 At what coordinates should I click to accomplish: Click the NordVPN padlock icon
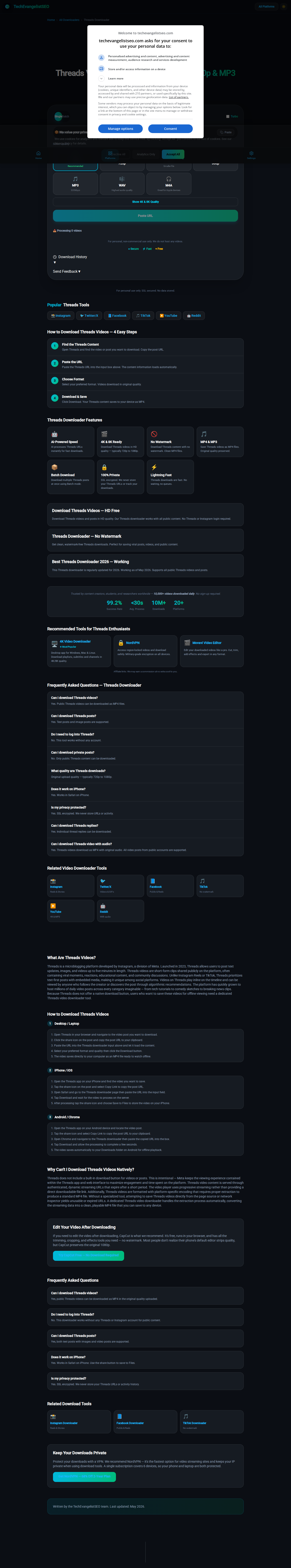121,643
